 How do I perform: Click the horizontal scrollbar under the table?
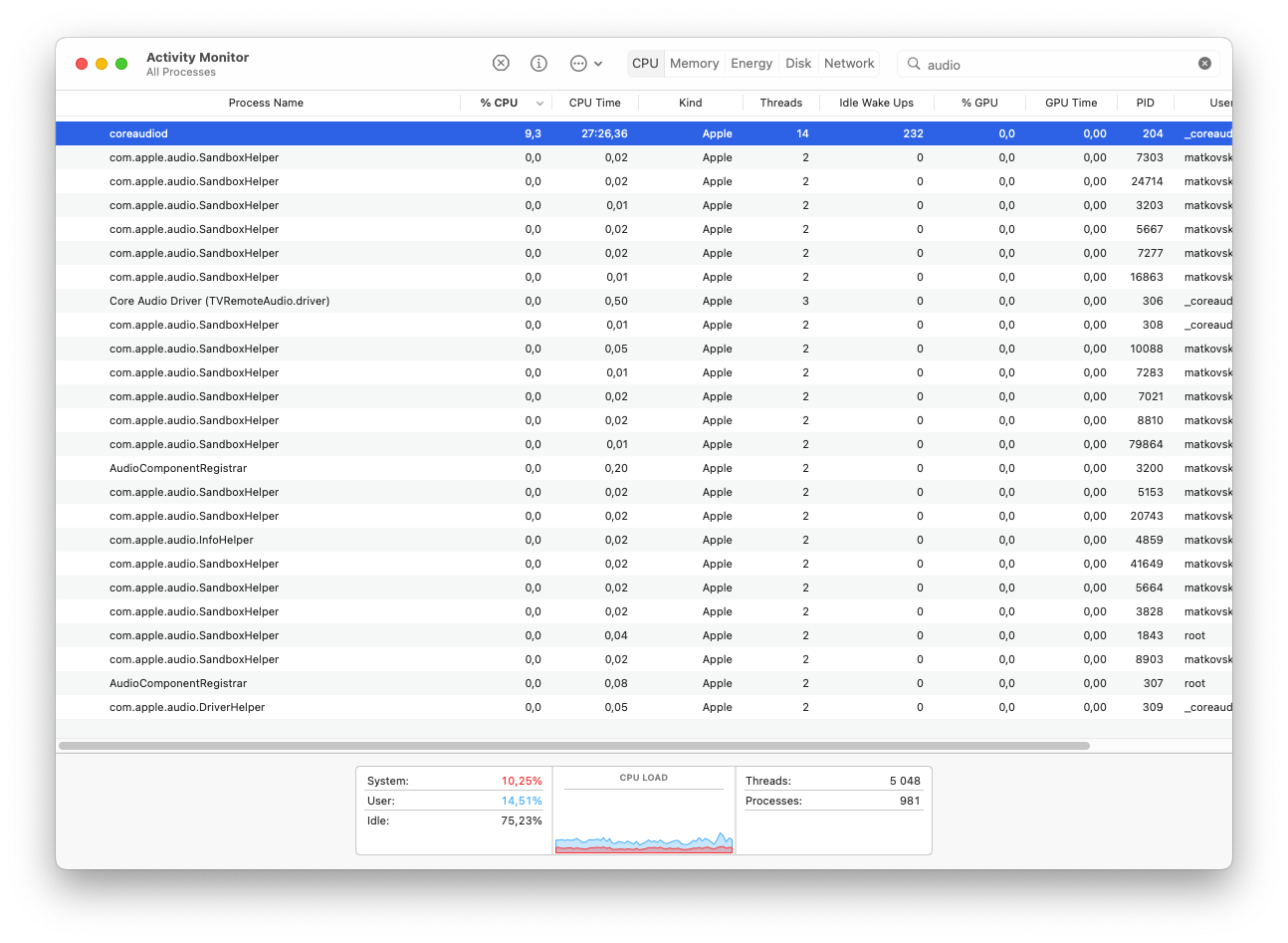point(574,746)
